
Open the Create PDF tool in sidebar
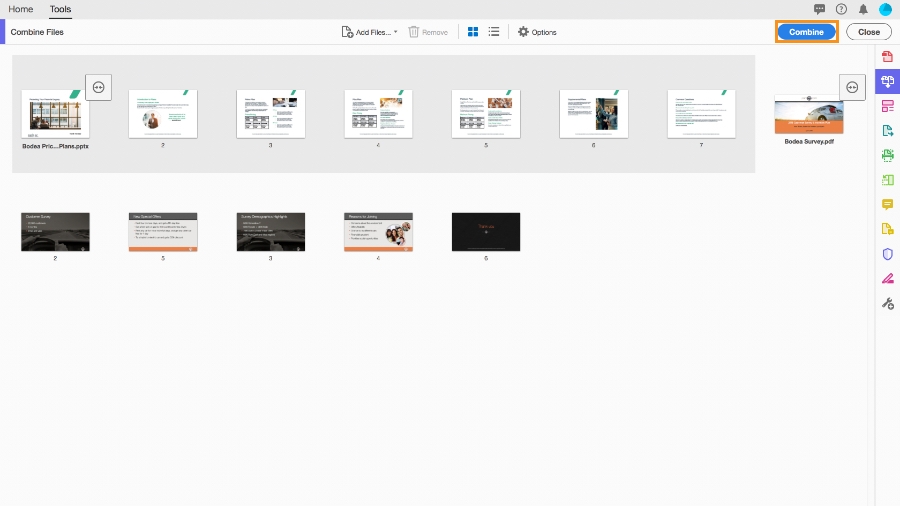[887, 56]
